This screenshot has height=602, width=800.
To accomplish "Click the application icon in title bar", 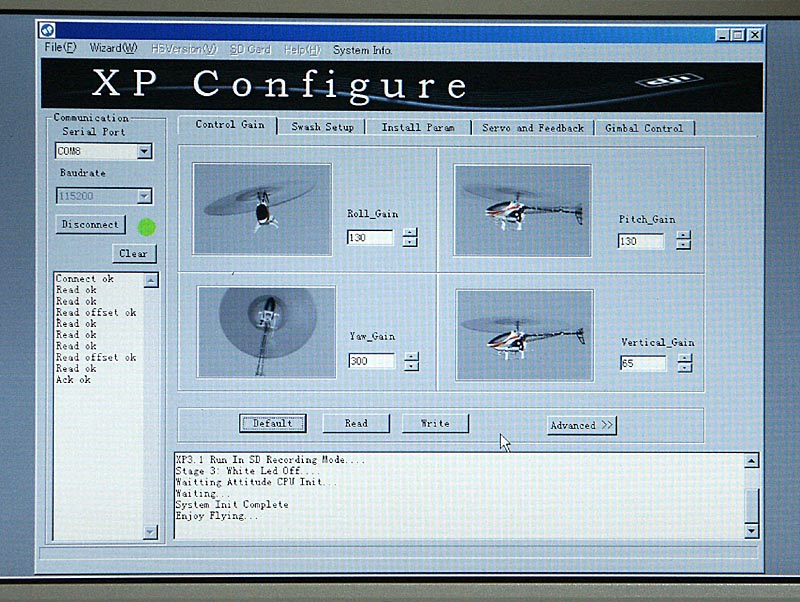I will (47, 33).
